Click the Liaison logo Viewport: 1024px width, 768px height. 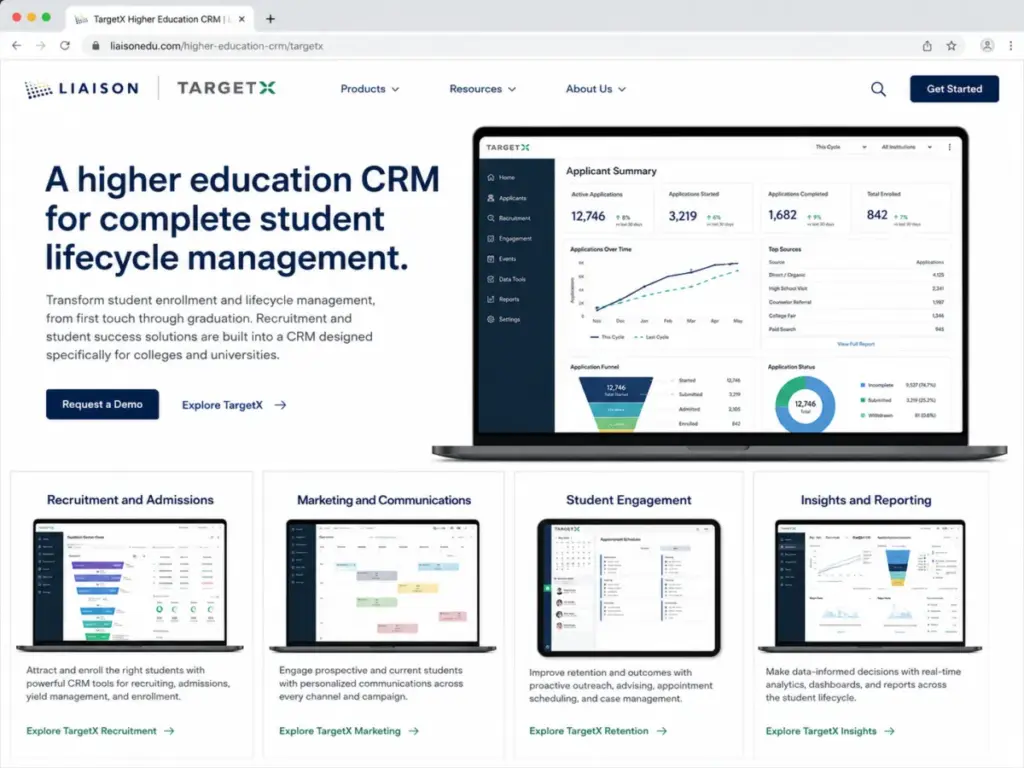pos(82,89)
